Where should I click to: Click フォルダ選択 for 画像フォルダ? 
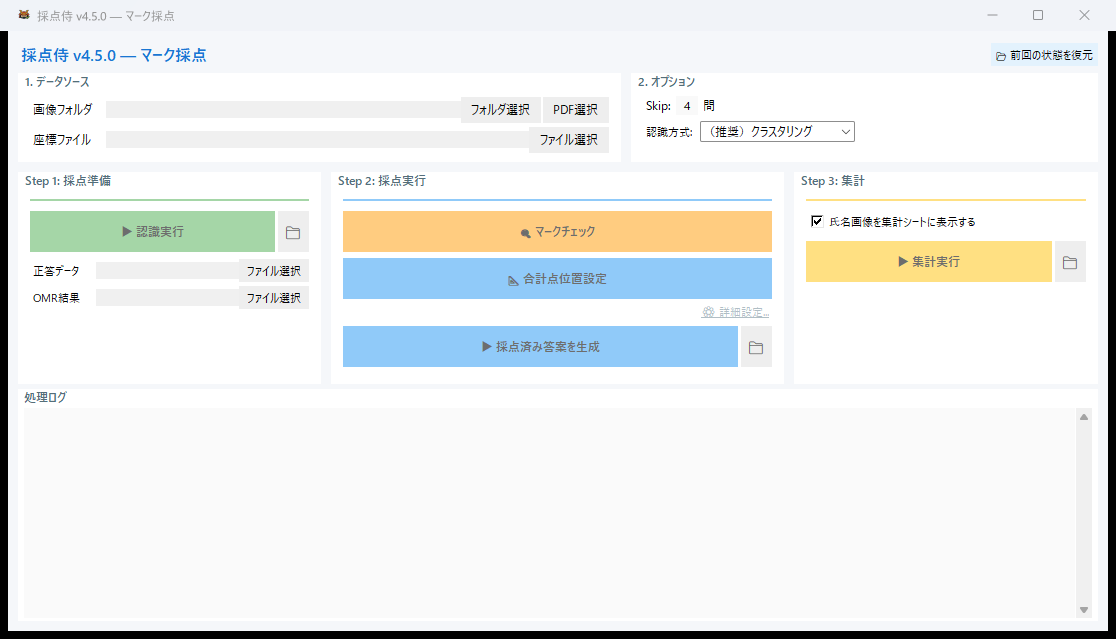pos(500,109)
